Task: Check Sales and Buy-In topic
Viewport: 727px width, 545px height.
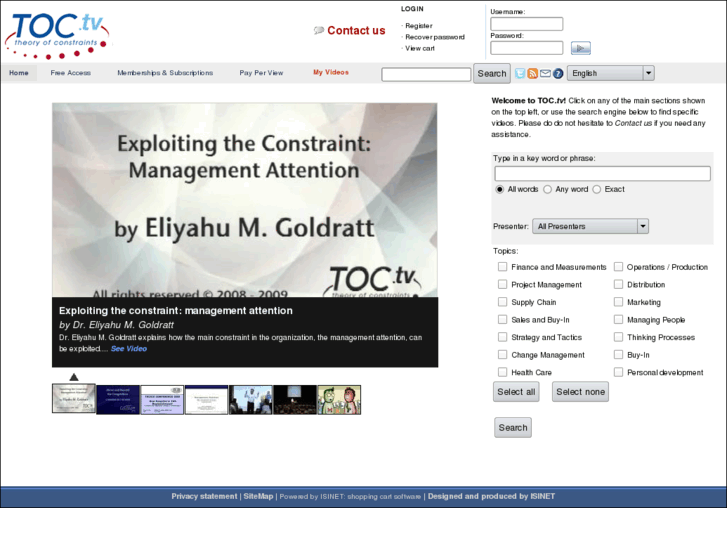Action: coord(502,320)
